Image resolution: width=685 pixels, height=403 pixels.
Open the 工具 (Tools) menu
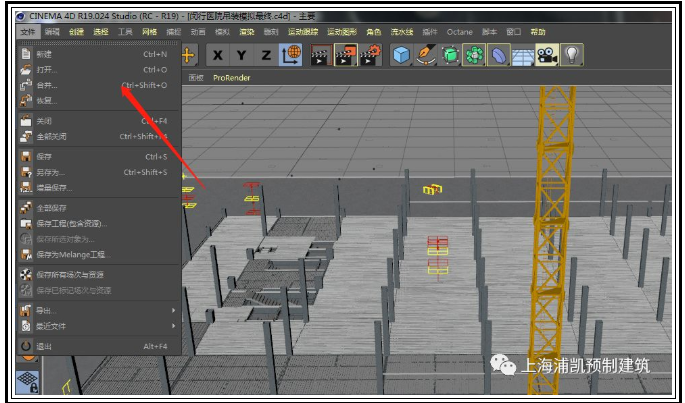[125, 32]
